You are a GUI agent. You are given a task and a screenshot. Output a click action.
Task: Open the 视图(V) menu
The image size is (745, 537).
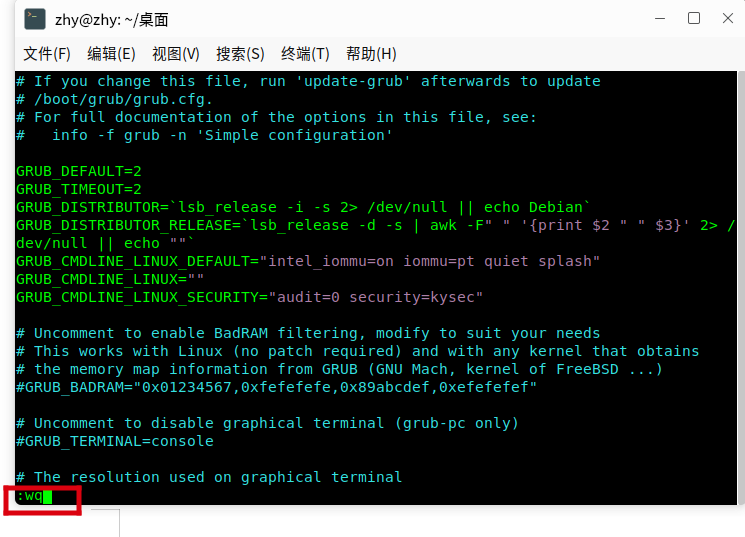pyautogui.click(x=176, y=54)
